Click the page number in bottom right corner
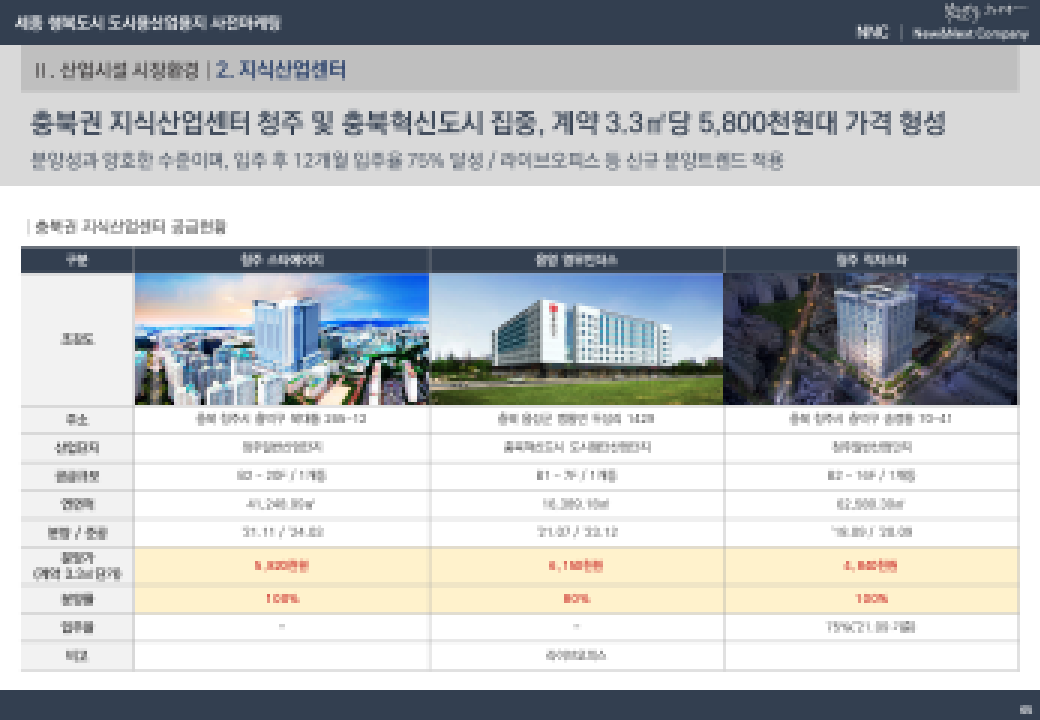This screenshot has height=720, width=1040. coord(1027,709)
